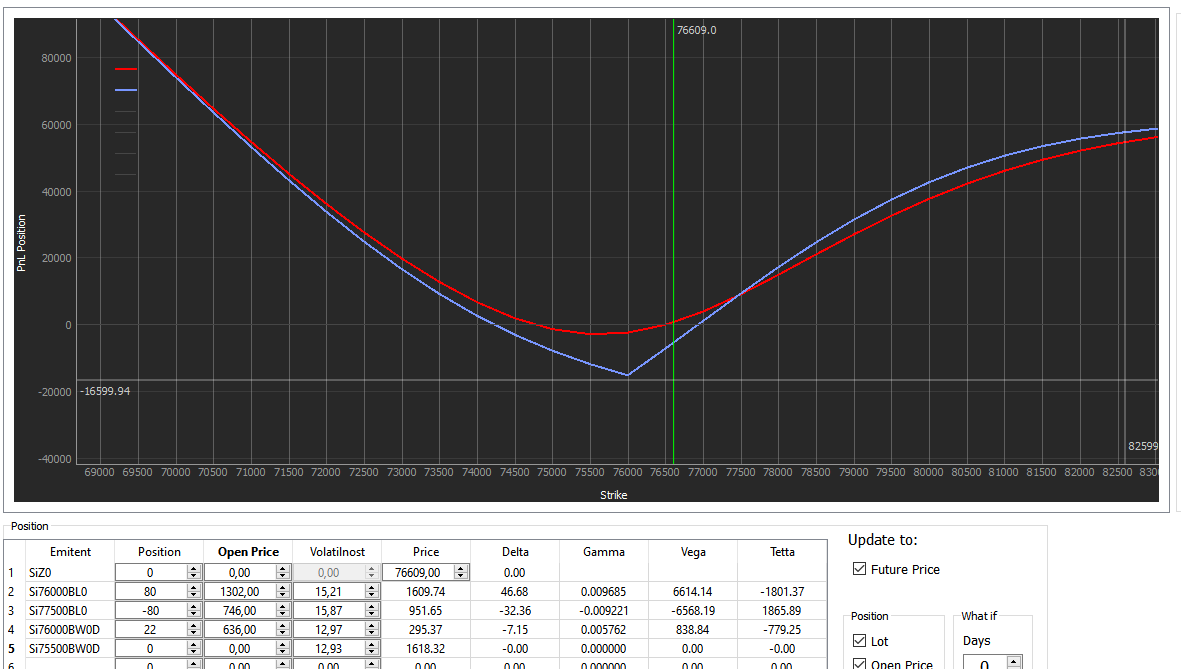Click the blue line legend swatch
The image size is (1181, 669).
126,90
